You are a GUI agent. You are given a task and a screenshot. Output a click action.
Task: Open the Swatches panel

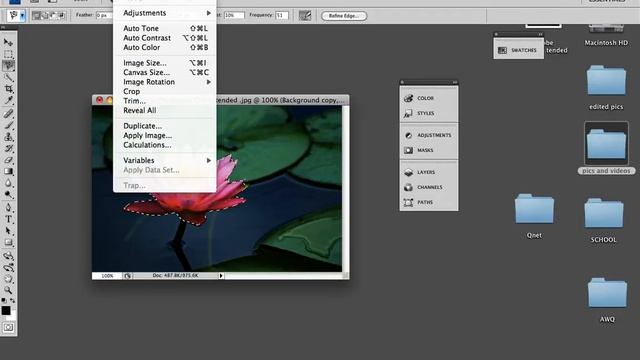(x=518, y=50)
